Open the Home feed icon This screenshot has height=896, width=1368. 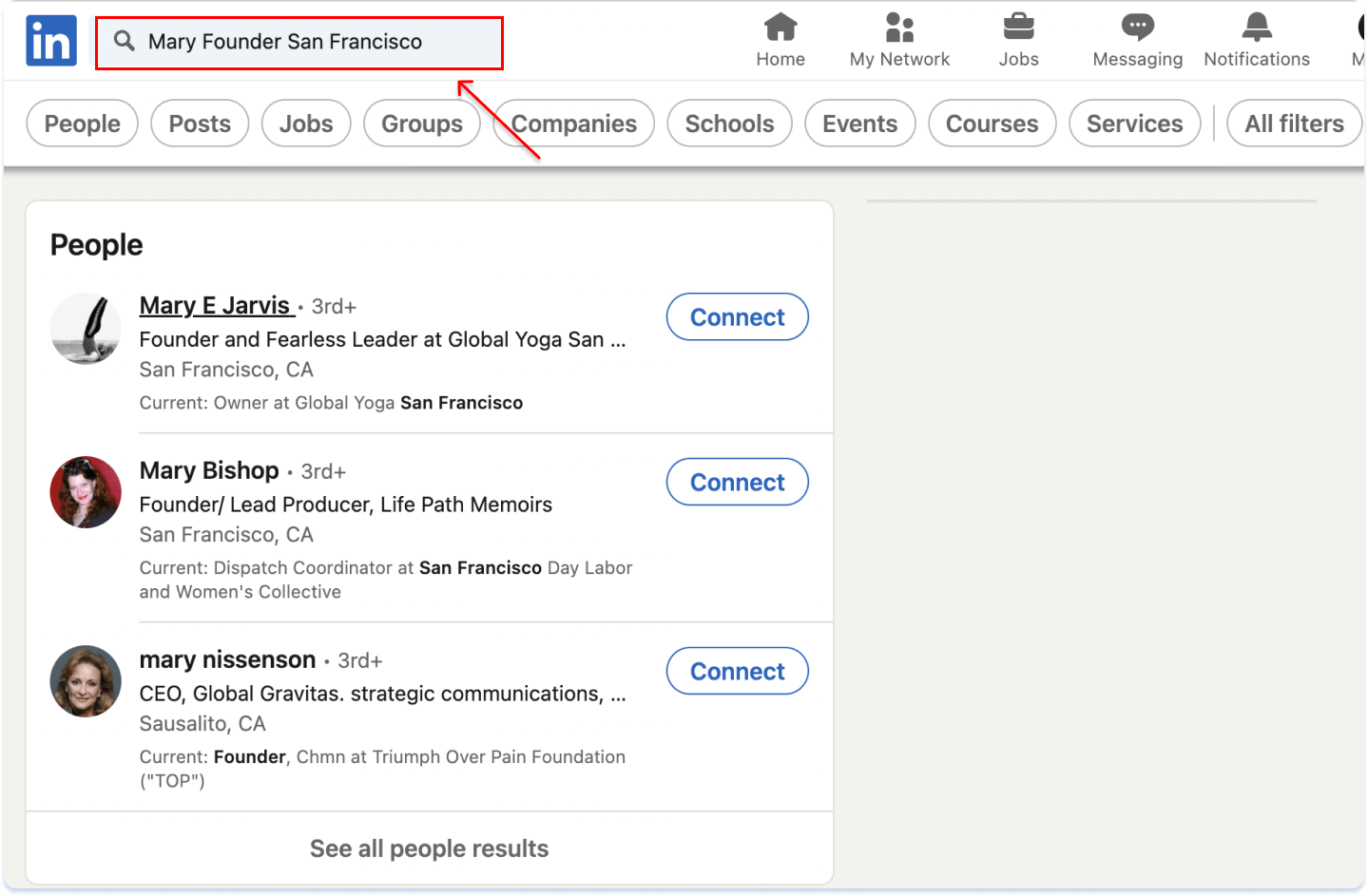[780, 38]
